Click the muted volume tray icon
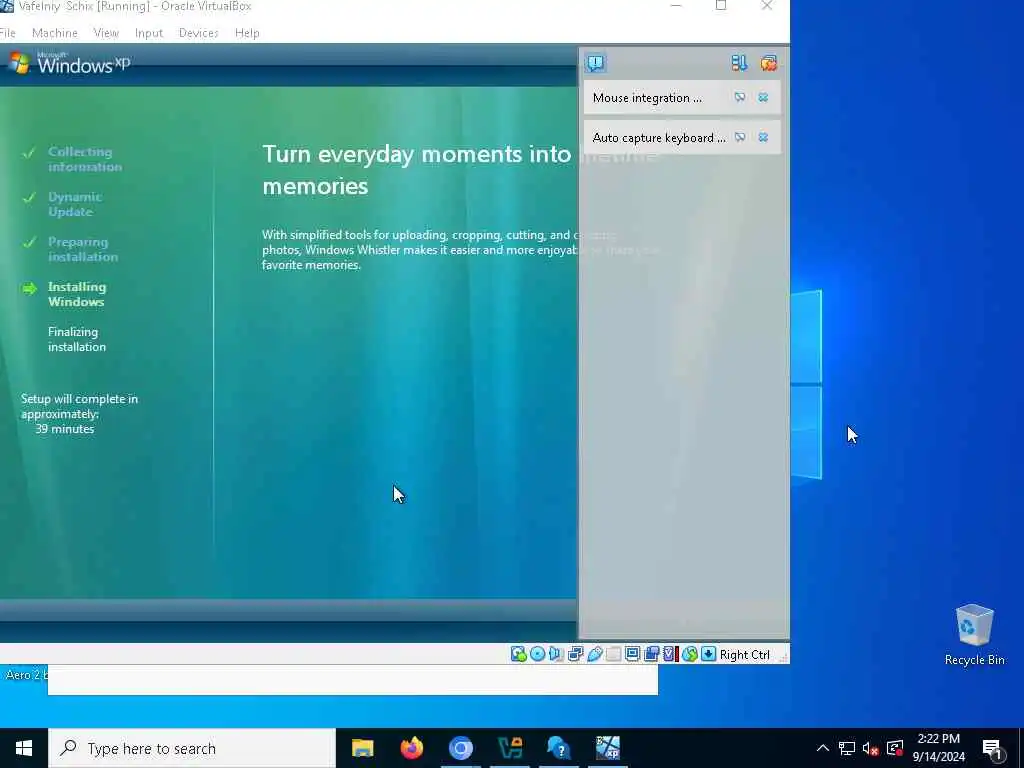The width and height of the screenshot is (1024, 768). 871,748
